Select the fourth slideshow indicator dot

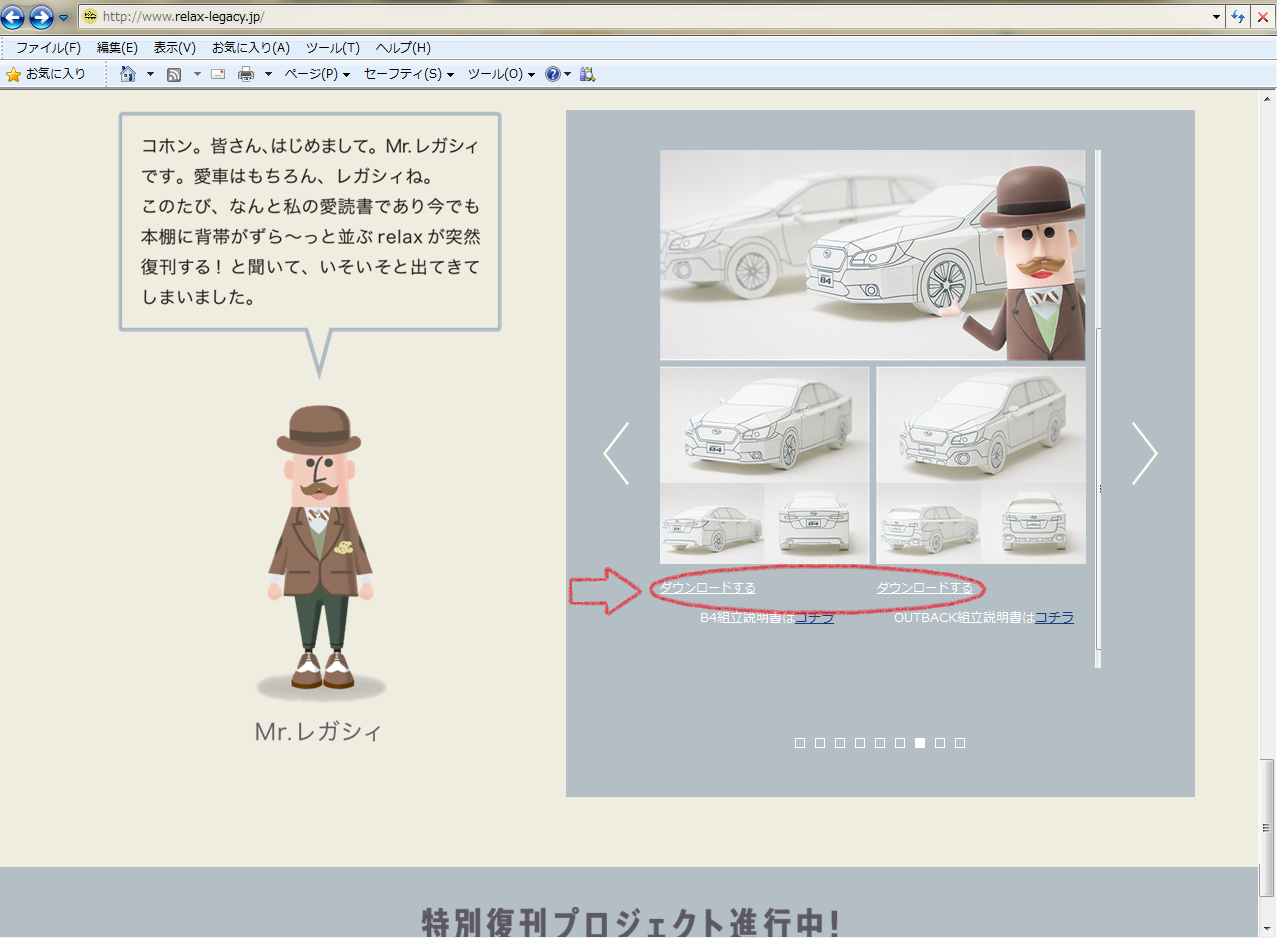click(x=860, y=743)
